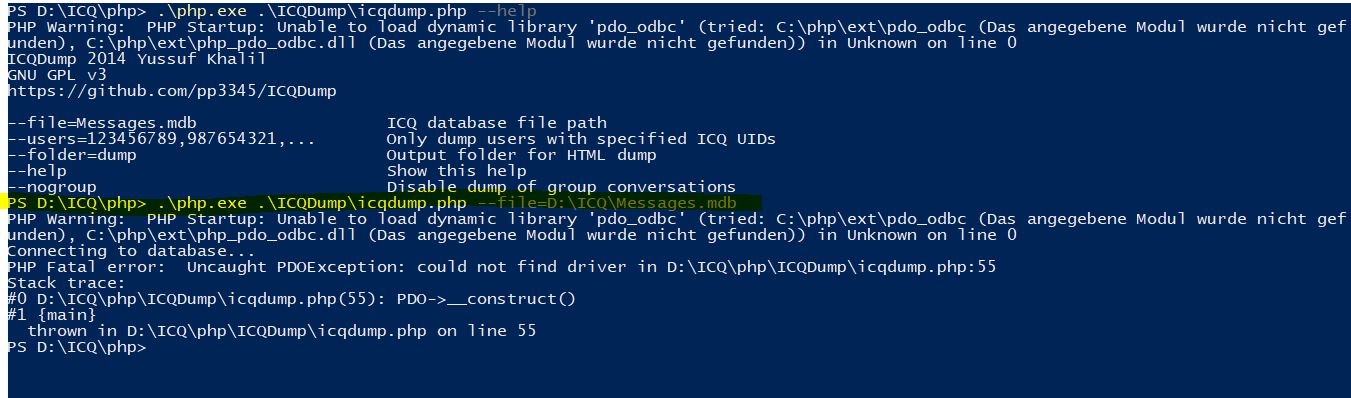Click 'ICQDump 2014 Yussuf Khalil' text
The width and height of the screenshot is (1351, 398).
coord(137,59)
